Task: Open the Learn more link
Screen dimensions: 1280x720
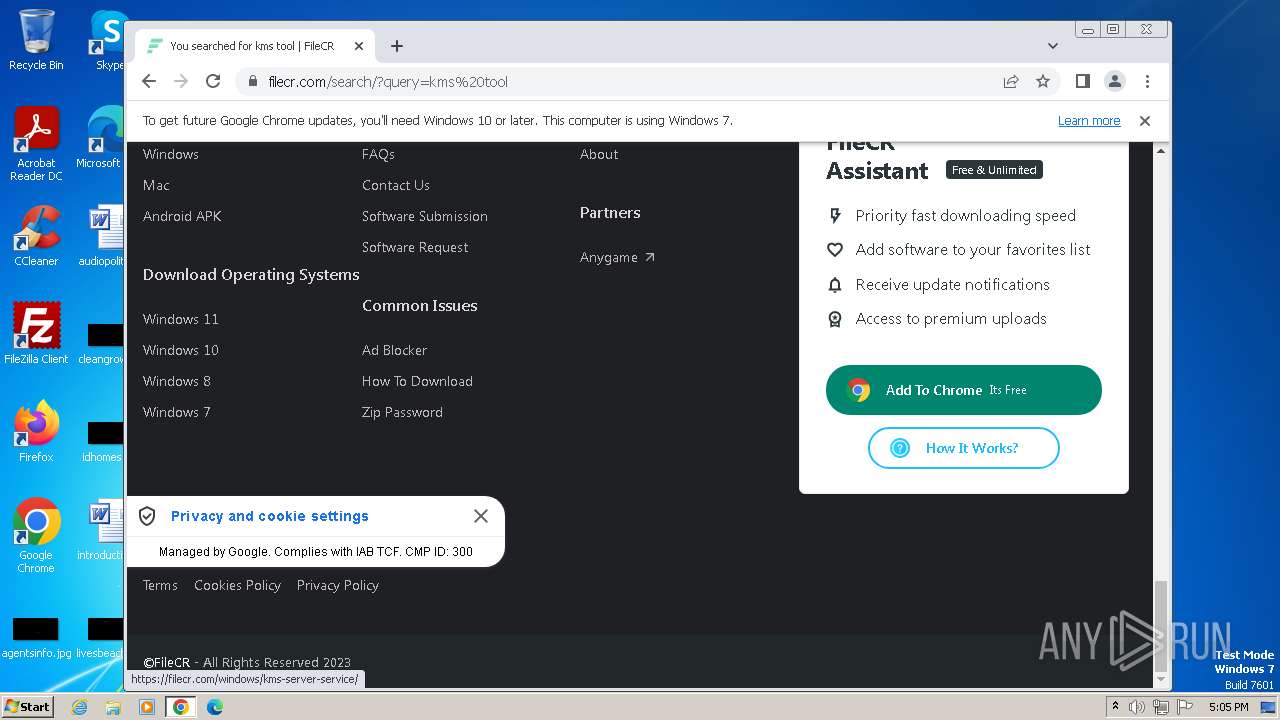Action: pos(1089,120)
